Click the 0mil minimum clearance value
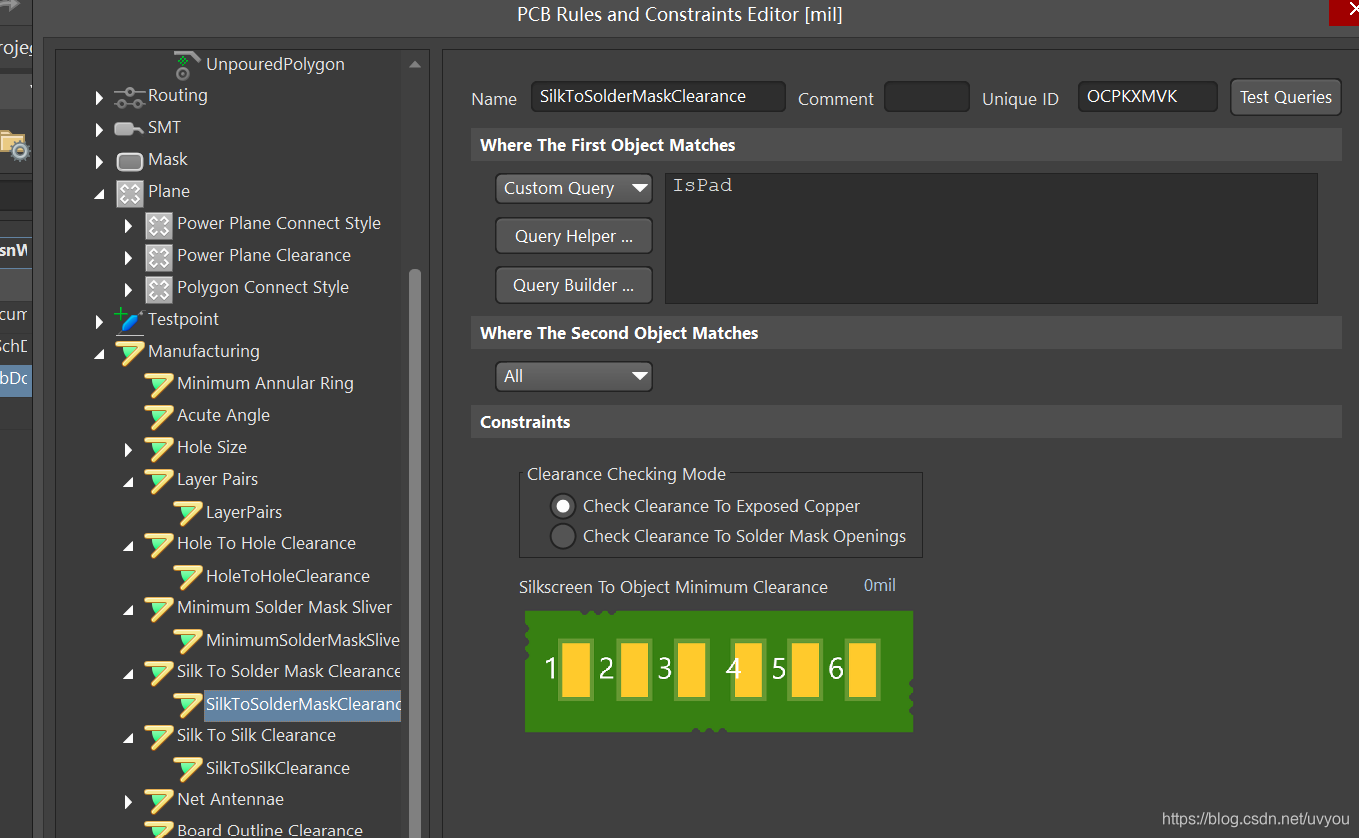 pos(879,585)
